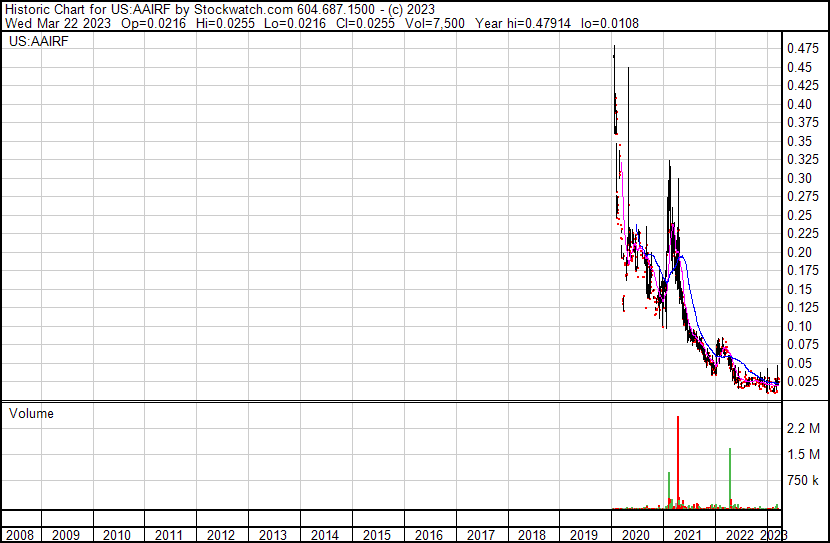The image size is (830, 543).
Task: Click the 2012 year label
Action: click(221, 535)
